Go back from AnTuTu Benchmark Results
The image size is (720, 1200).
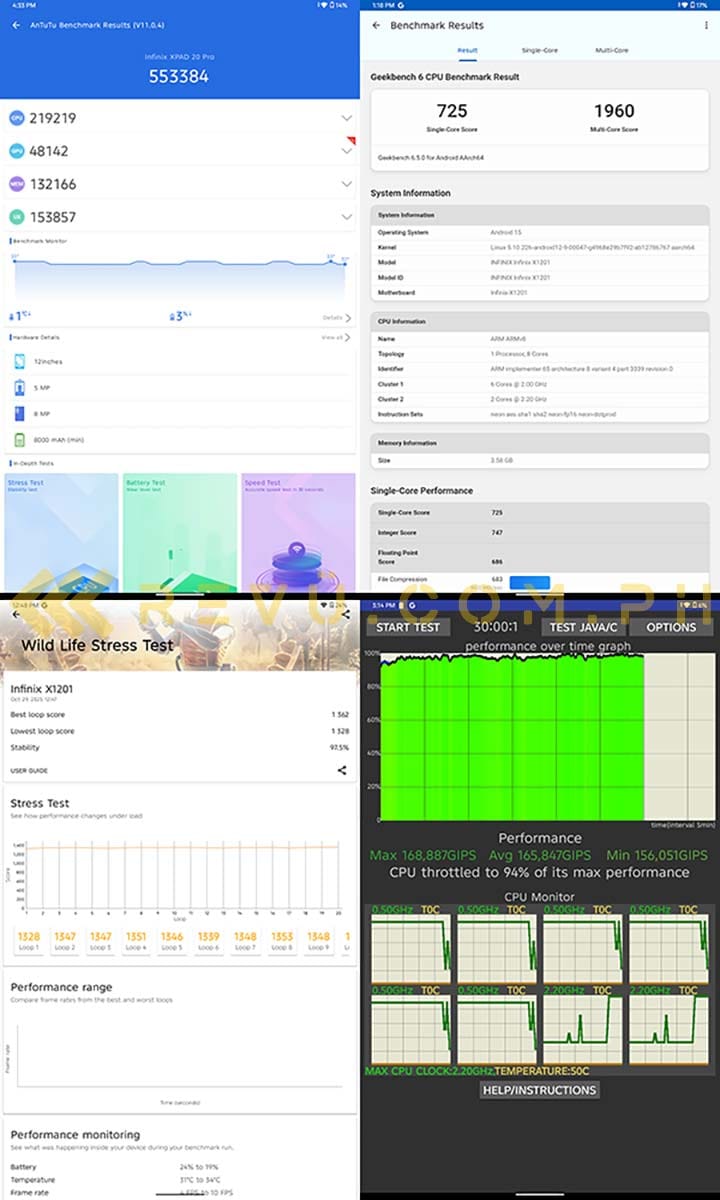[16, 25]
